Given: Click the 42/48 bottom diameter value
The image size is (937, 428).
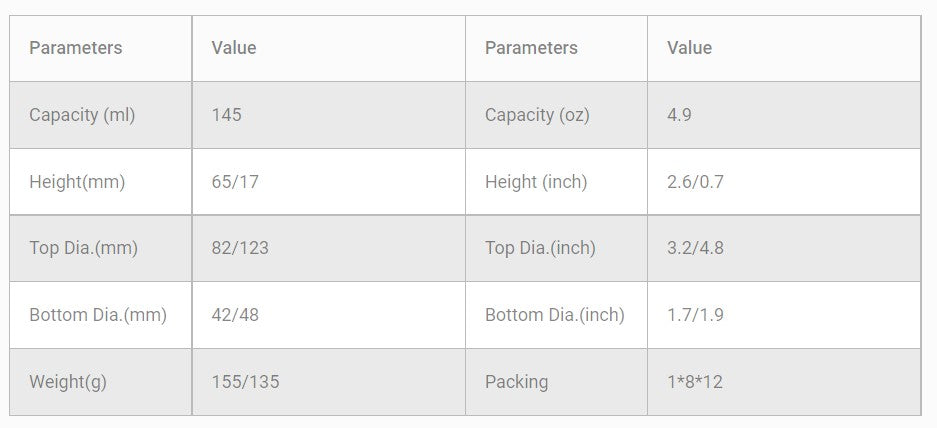Looking at the screenshot, I should 235,315.
